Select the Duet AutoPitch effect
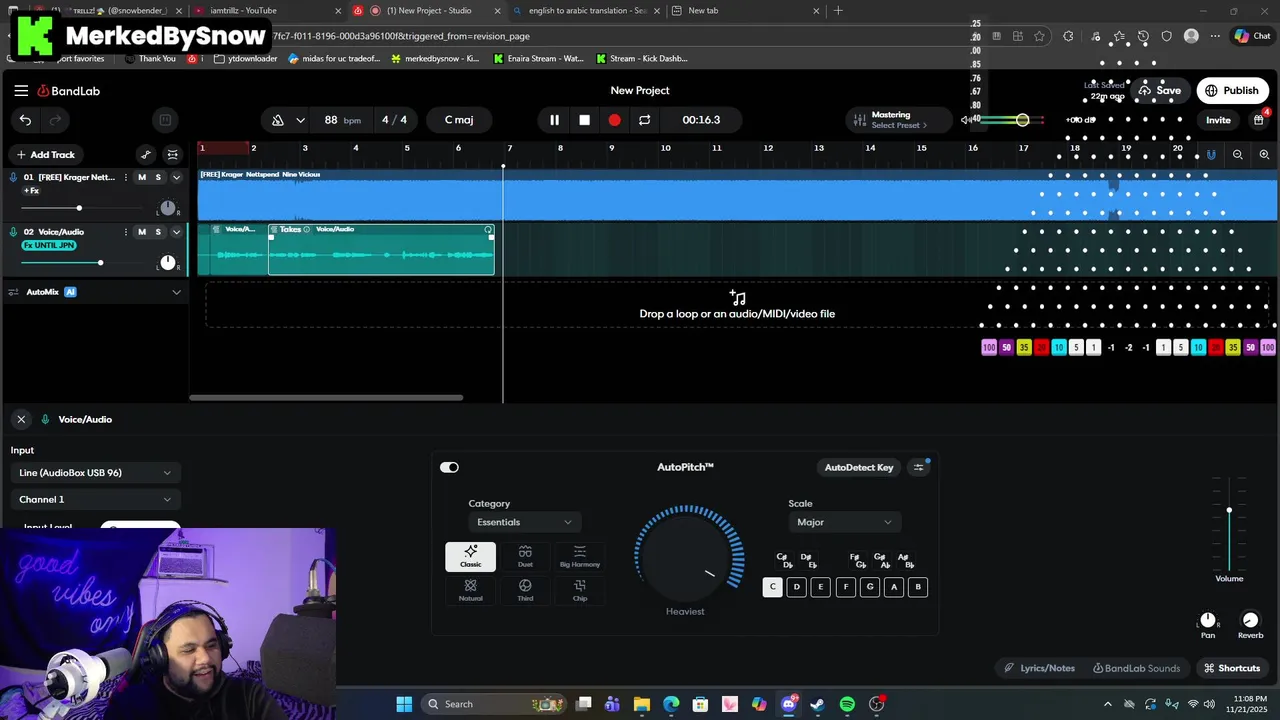The height and width of the screenshot is (720, 1280). pos(525,557)
